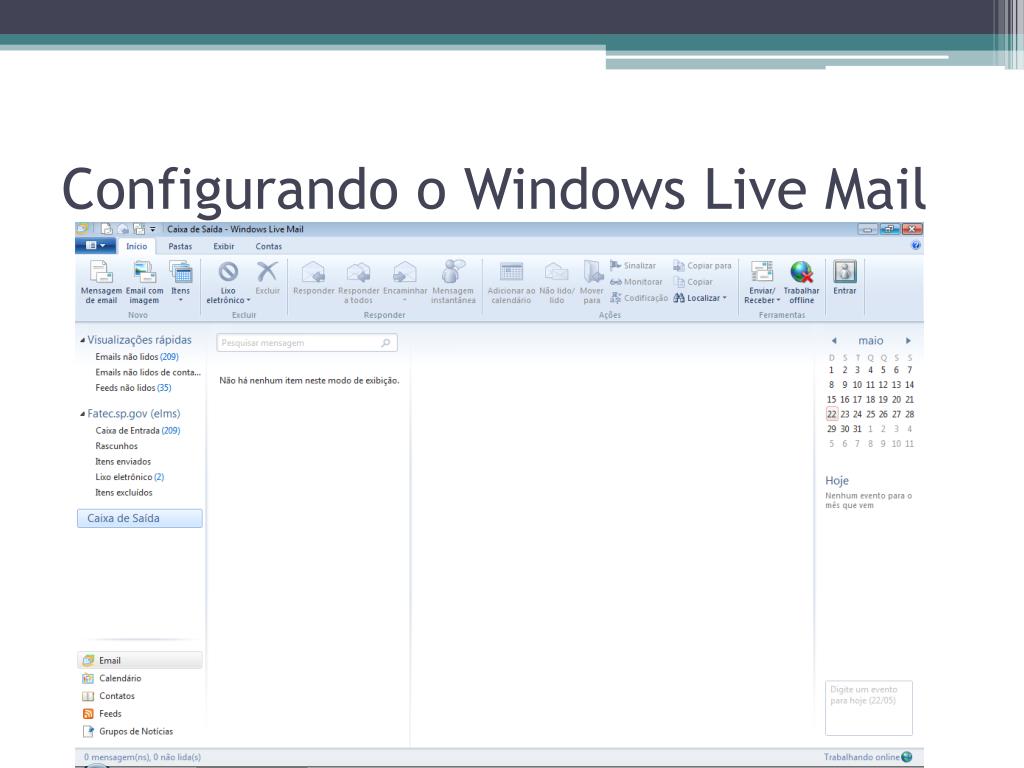Create a new Mensagem de email

pyautogui.click(x=101, y=282)
